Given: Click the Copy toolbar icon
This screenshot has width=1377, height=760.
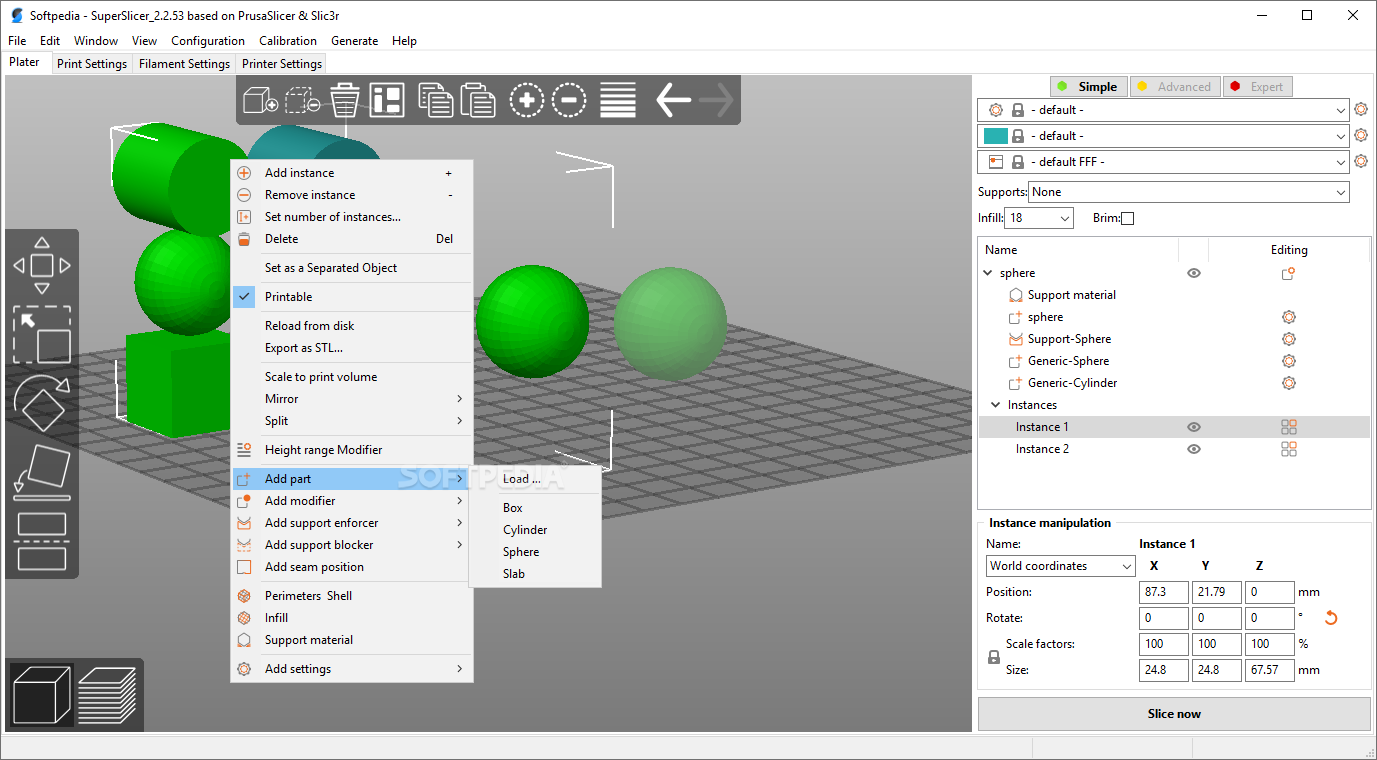Looking at the screenshot, I should pyautogui.click(x=435, y=100).
